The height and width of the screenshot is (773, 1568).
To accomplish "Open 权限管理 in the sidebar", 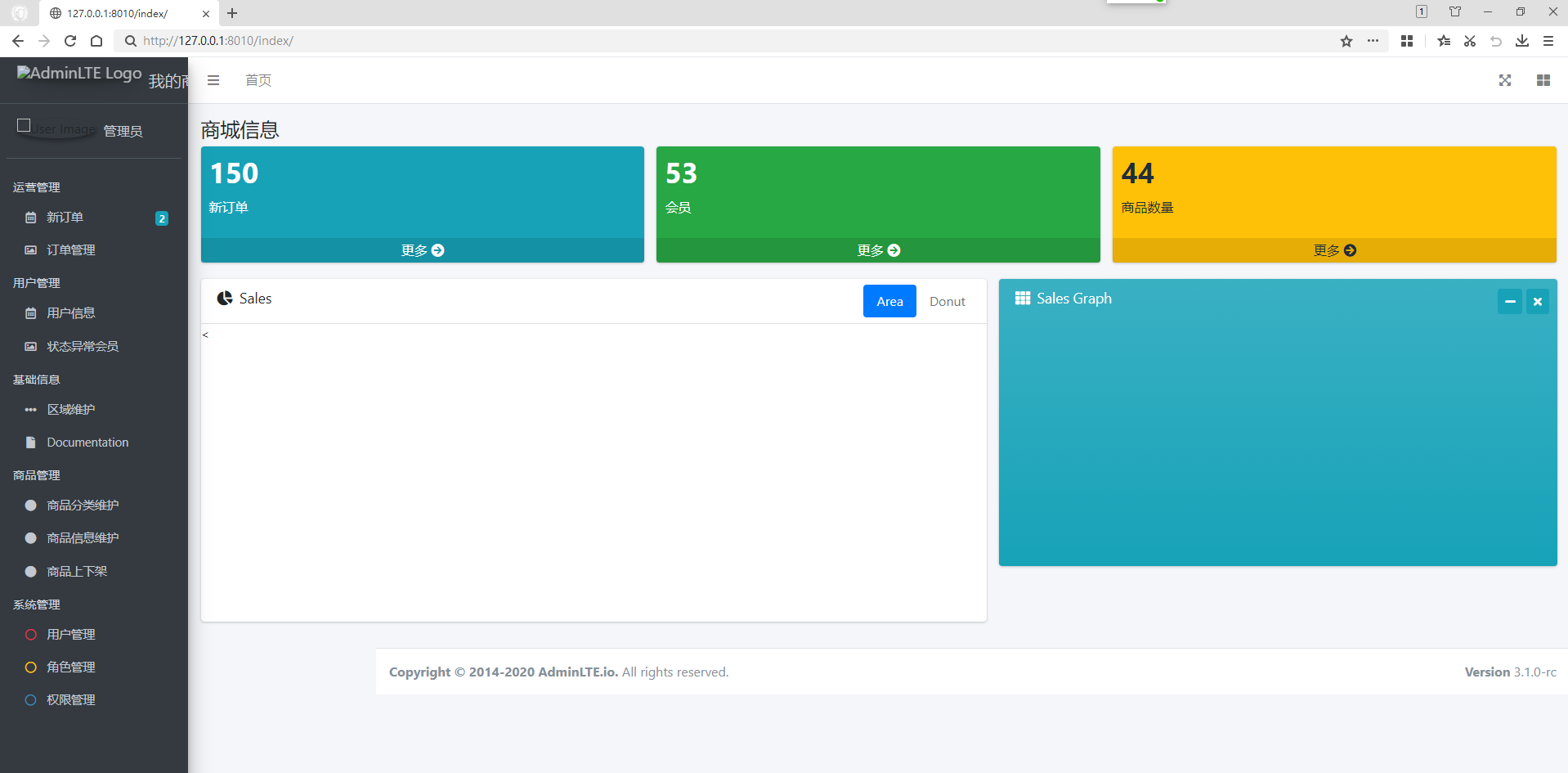I will 93,700.
